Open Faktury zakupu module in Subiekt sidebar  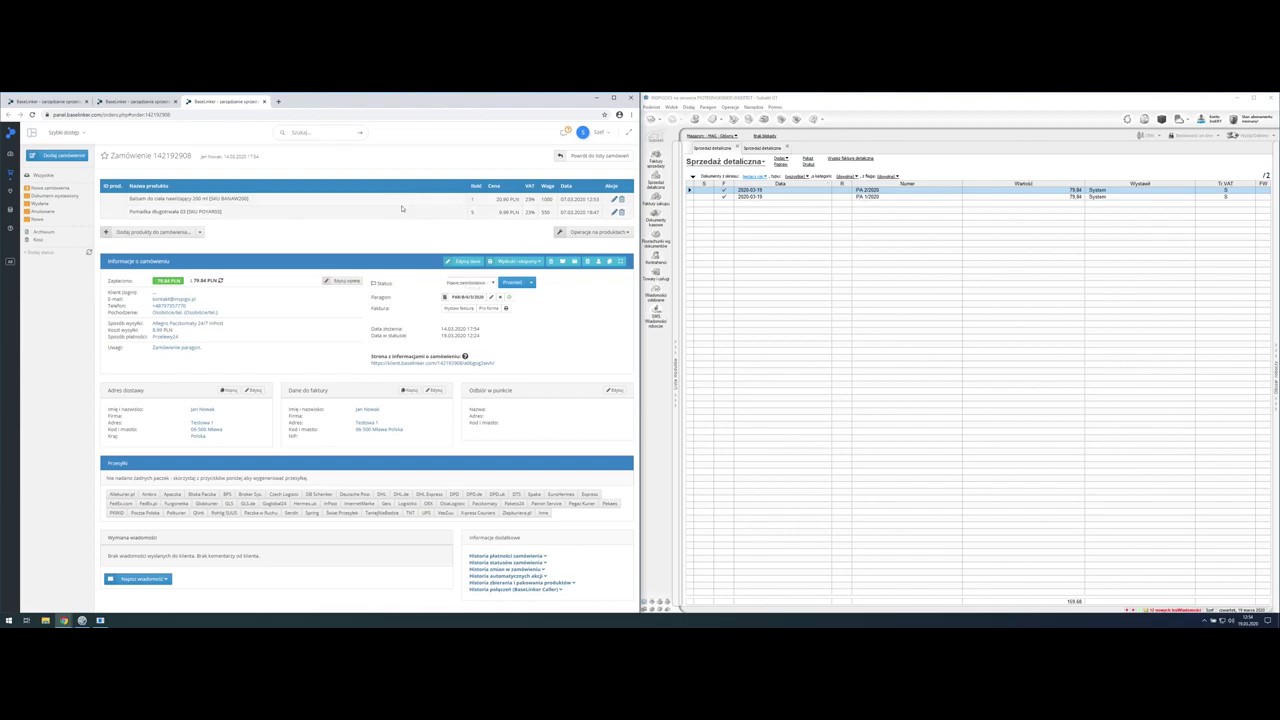pyautogui.click(x=656, y=198)
